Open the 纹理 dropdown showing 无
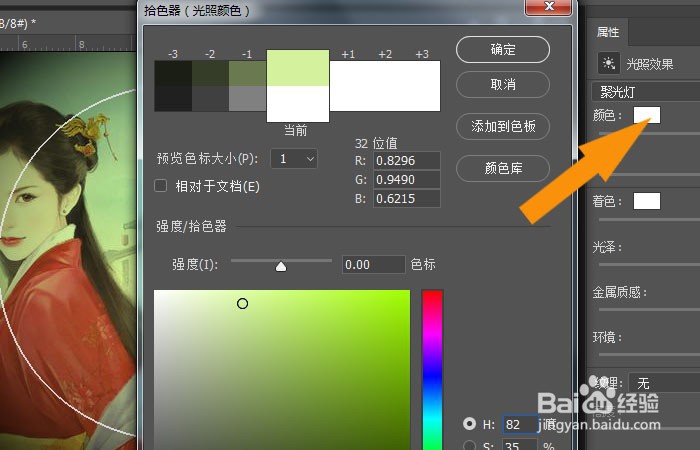 click(x=664, y=383)
